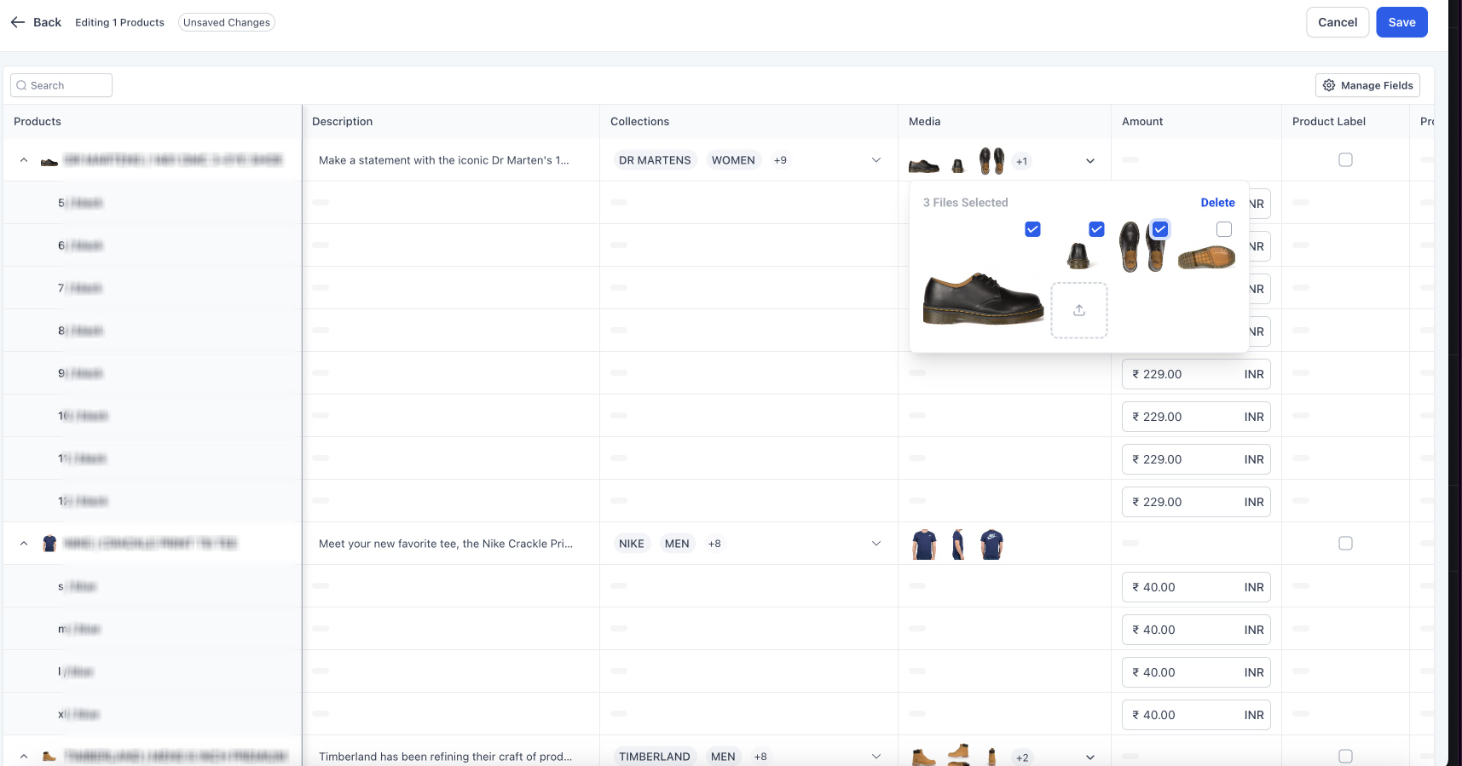Click the Back link

pyautogui.click(x=47, y=22)
